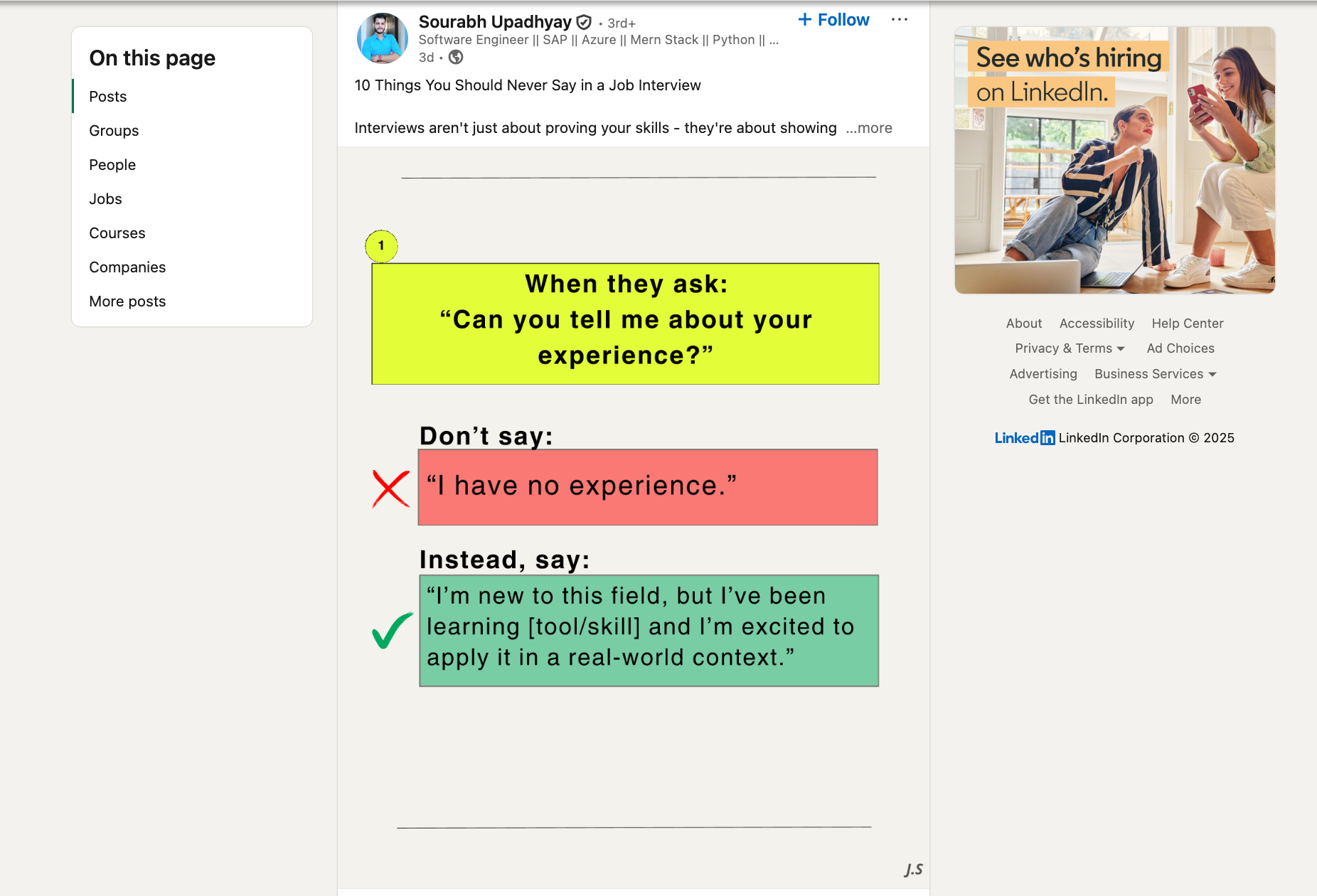The width and height of the screenshot is (1317, 896).
Task: Go to the People section
Action: tap(112, 164)
